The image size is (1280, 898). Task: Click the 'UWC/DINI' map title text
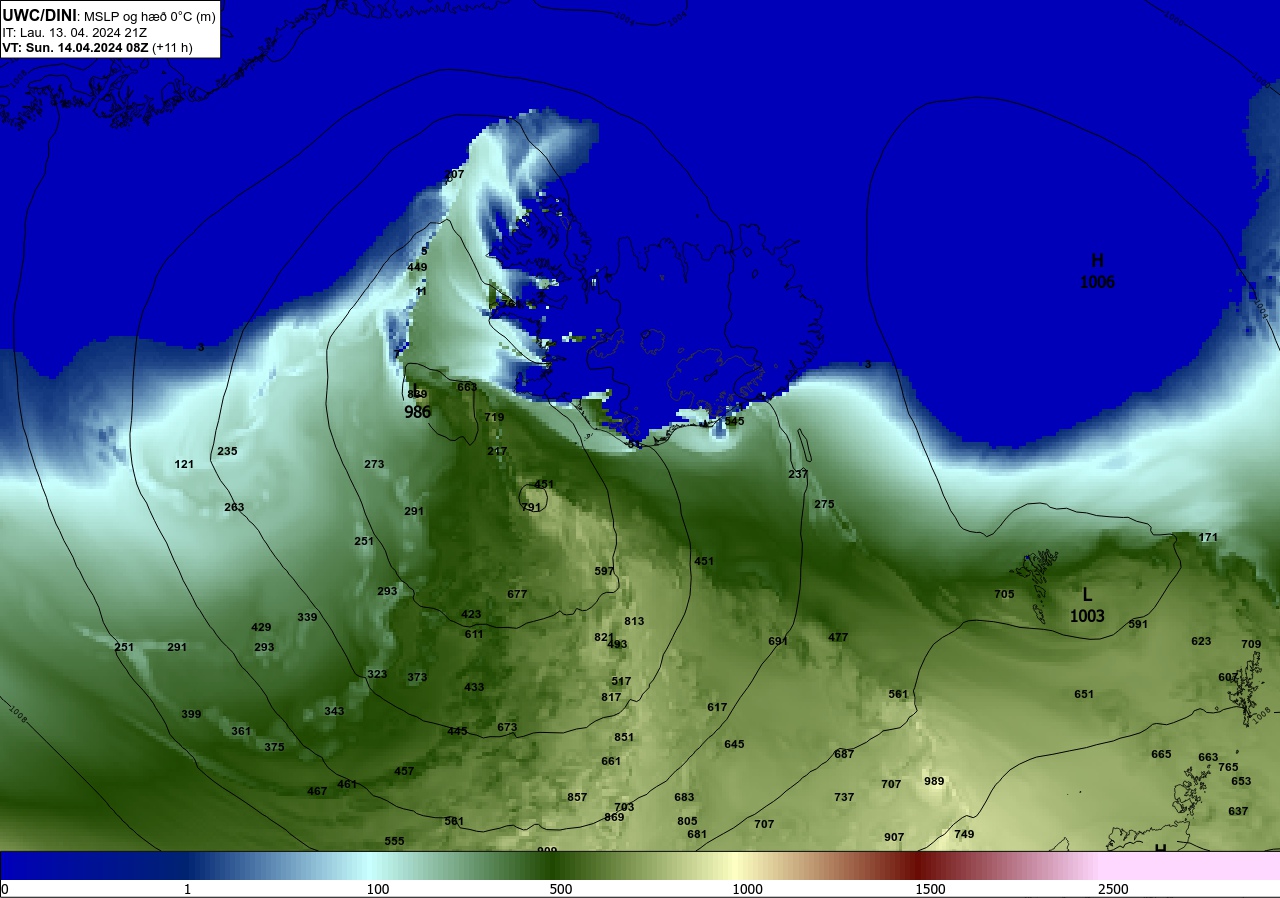[x=39, y=15]
